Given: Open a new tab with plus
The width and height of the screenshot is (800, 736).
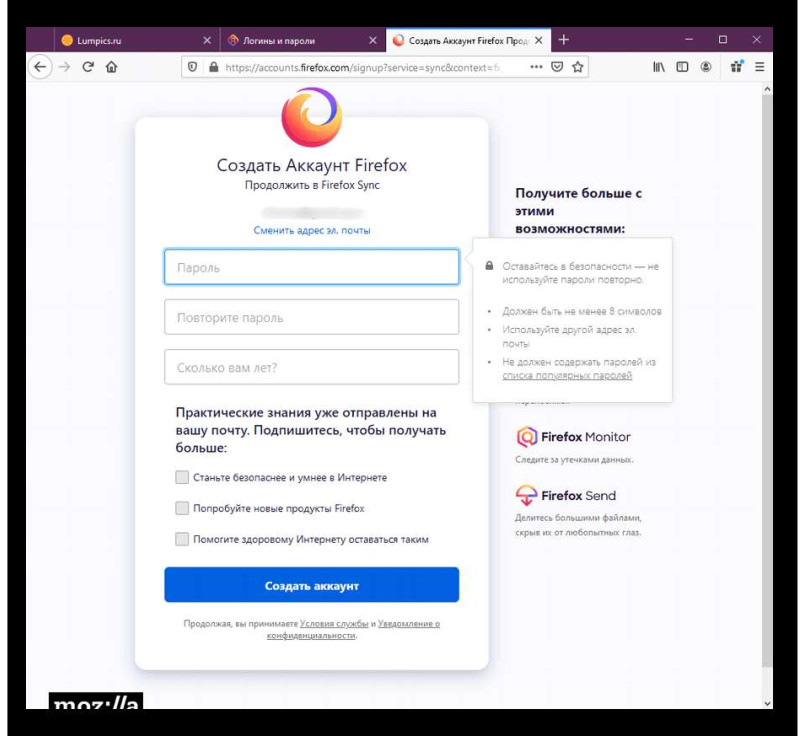Looking at the screenshot, I should click(x=563, y=40).
